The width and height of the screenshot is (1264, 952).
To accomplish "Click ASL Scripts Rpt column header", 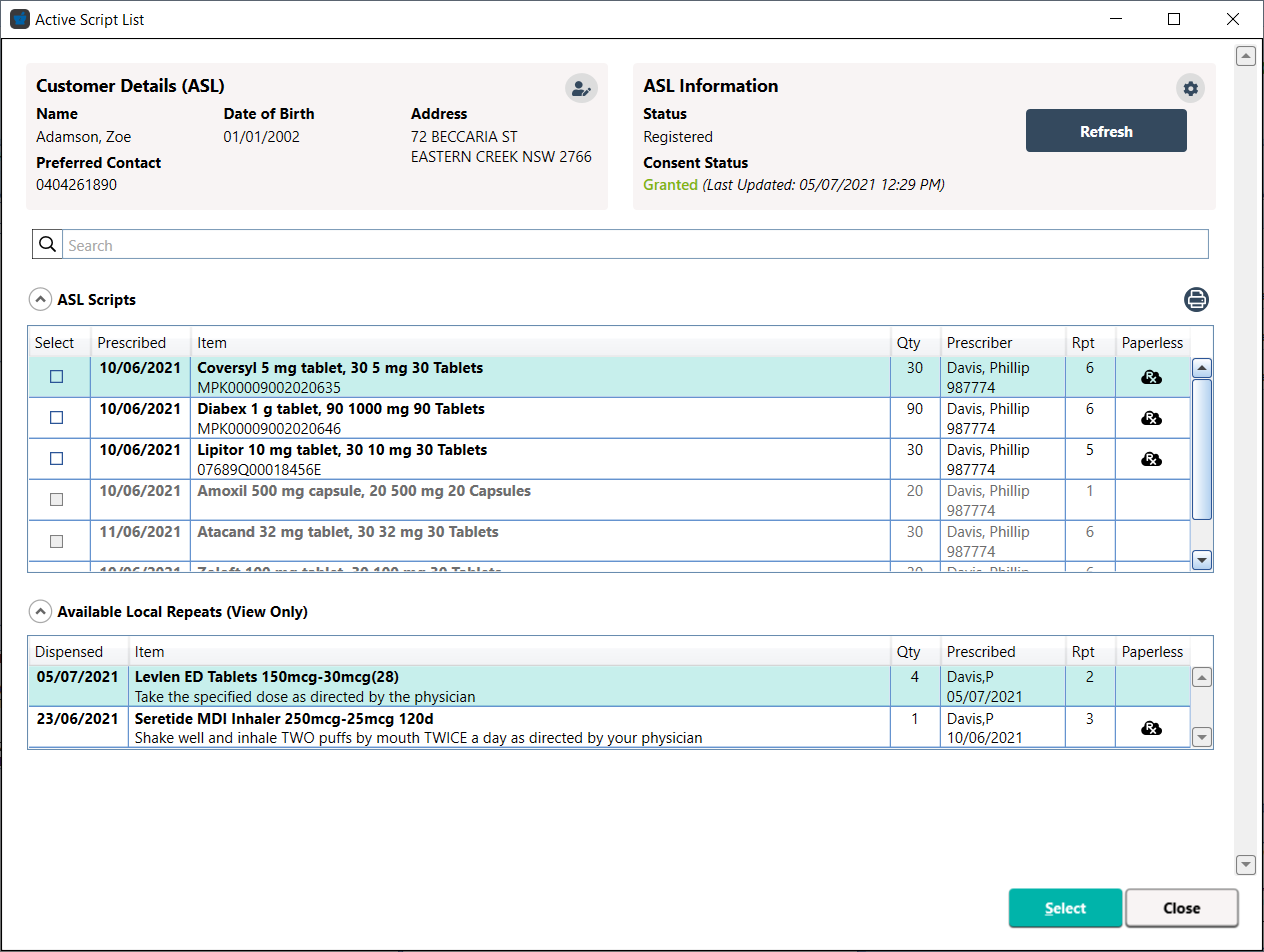I will coord(1089,342).
